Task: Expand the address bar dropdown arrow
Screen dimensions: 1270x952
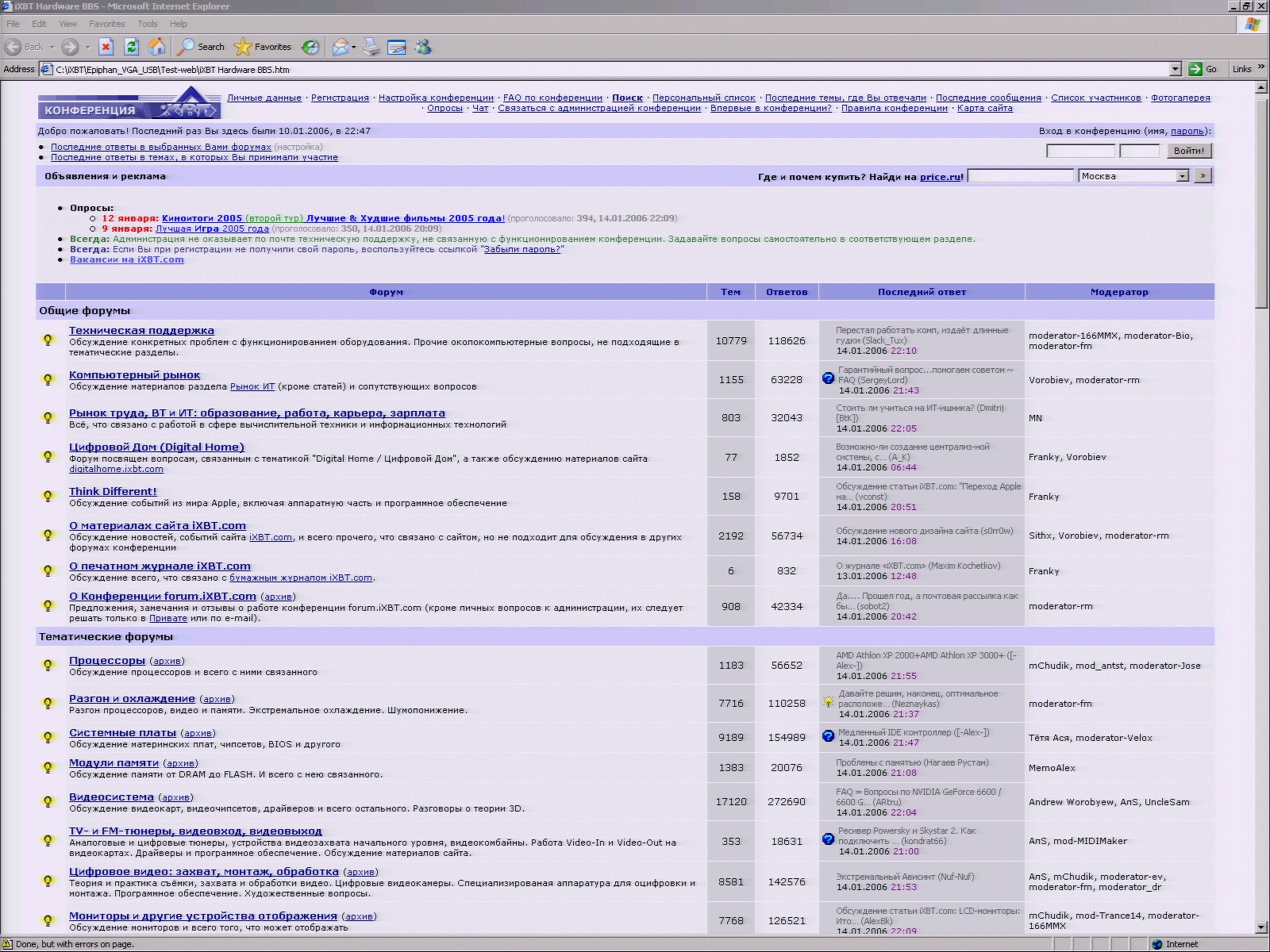Action: tap(1176, 70)
